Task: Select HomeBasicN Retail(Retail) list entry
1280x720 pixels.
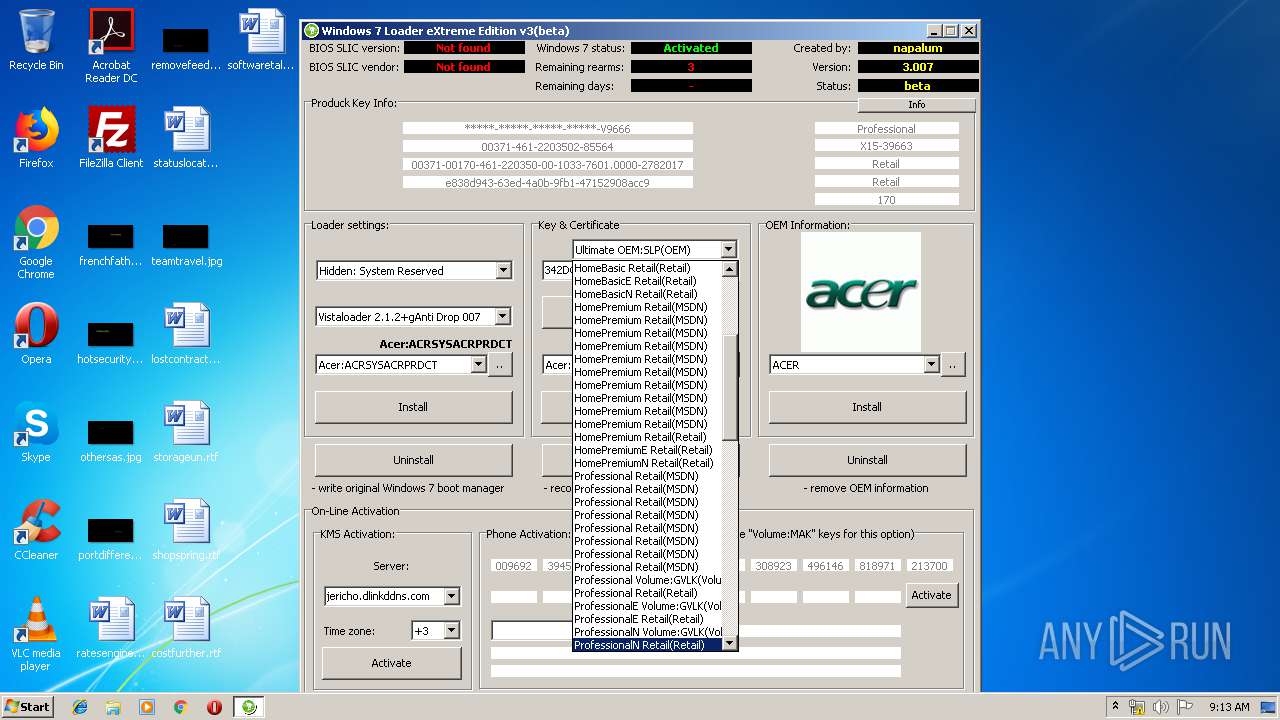Action: pyautogui.click(x=647, y=294)
